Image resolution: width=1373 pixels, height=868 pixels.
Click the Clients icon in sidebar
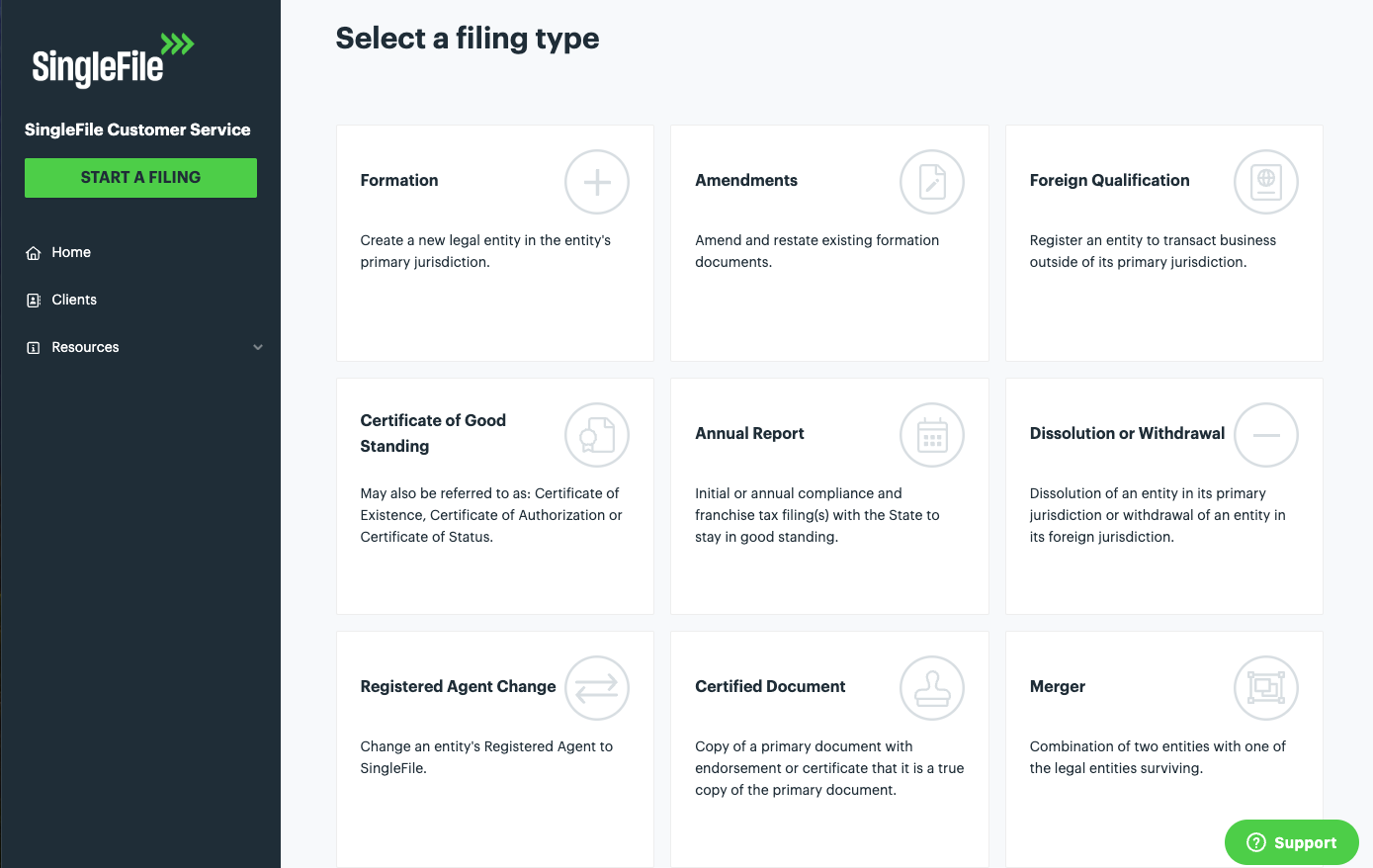coord(34,301)
